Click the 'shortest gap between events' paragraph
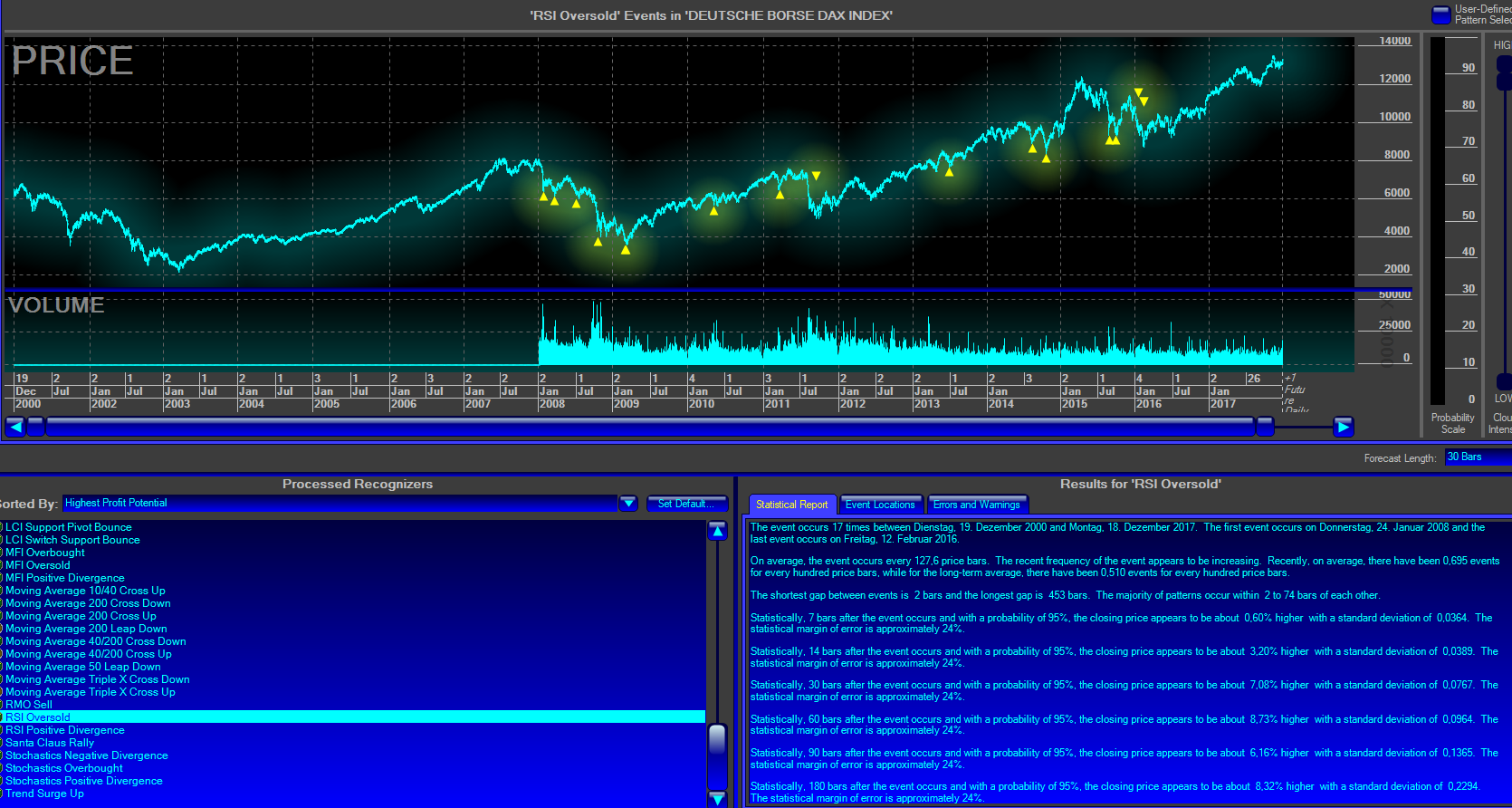 click(x=1066, y=595)
